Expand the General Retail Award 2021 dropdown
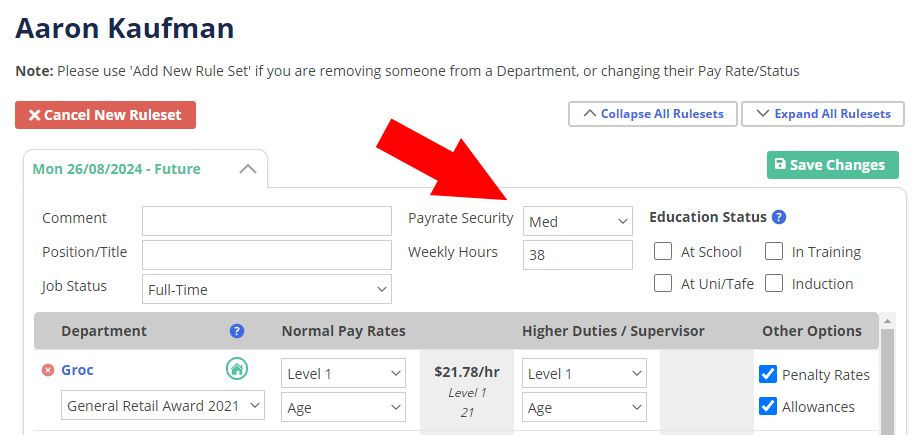921x435 pixels. pyautogui.click(x=163, y=405)
